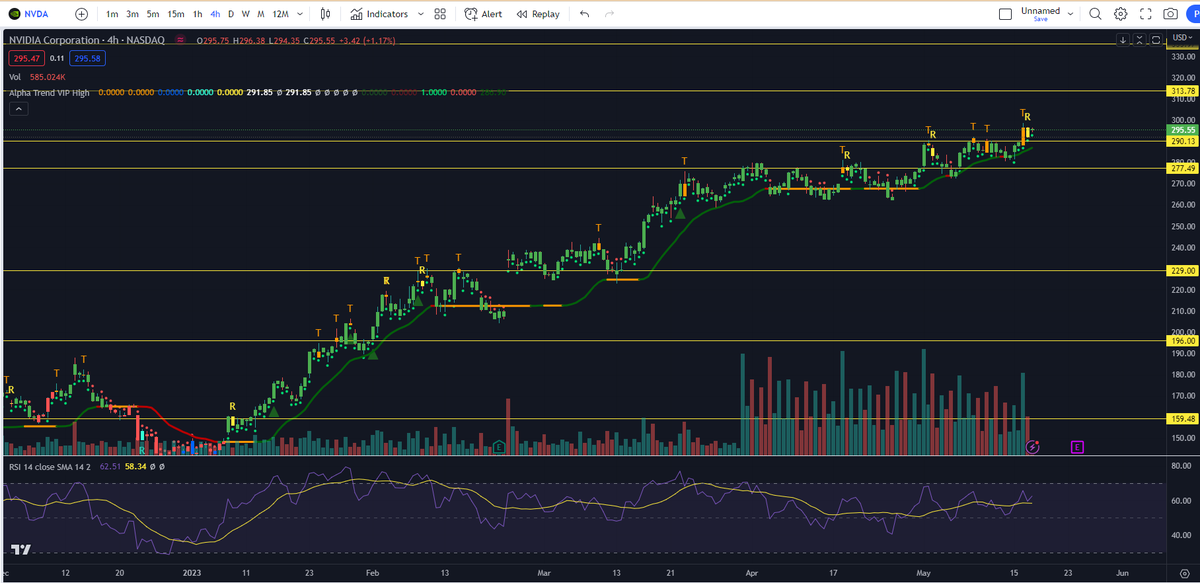Open the blue user profile avatar
The height and width of the screenshot is (583, 1200).
1195,14
